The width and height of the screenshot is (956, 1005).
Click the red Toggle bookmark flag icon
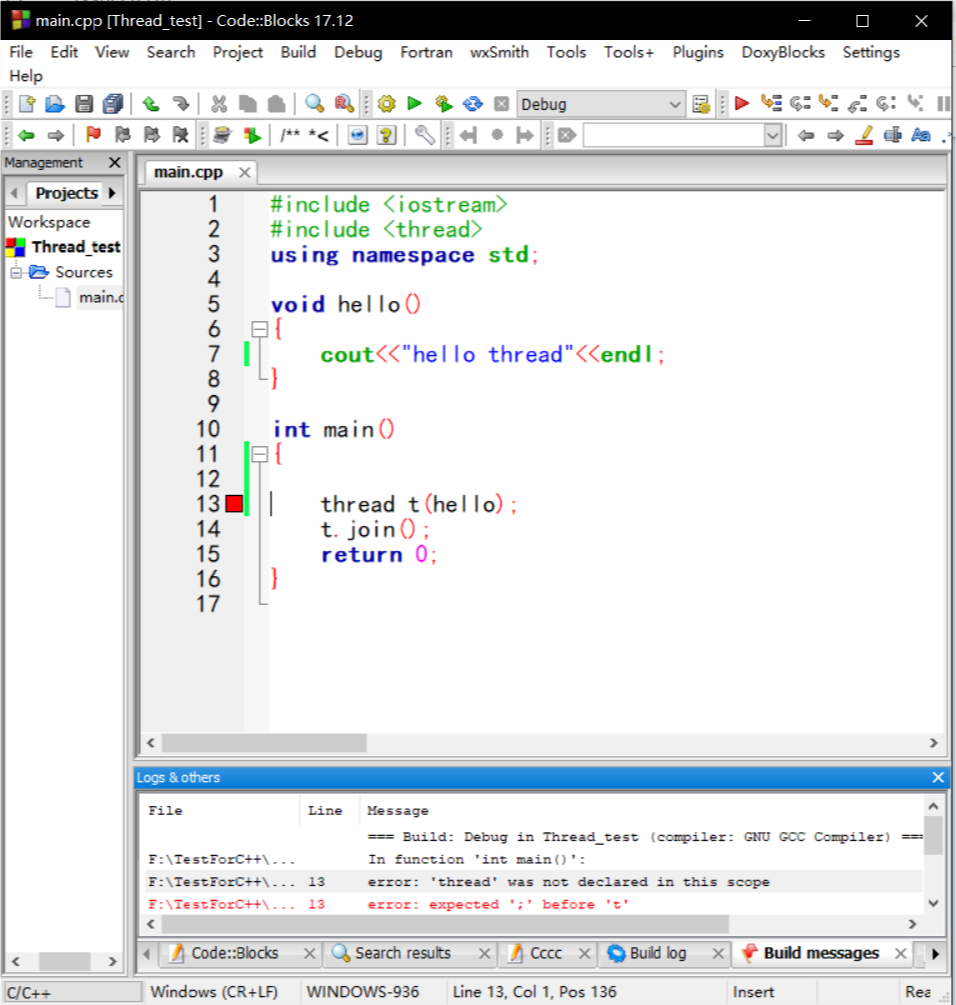(93, 135)
